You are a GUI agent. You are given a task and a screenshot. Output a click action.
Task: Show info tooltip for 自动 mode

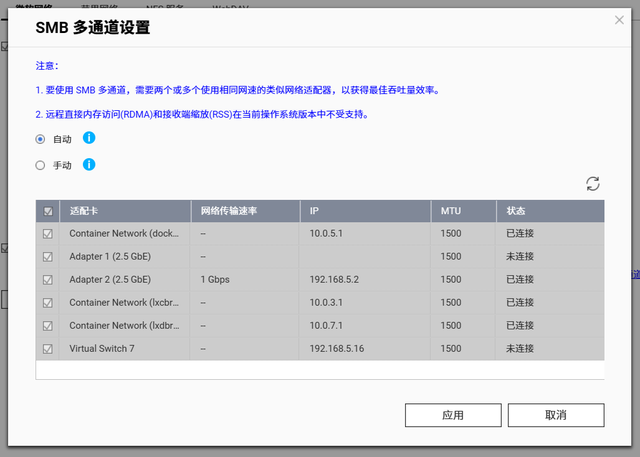click(x=89, y=138)
